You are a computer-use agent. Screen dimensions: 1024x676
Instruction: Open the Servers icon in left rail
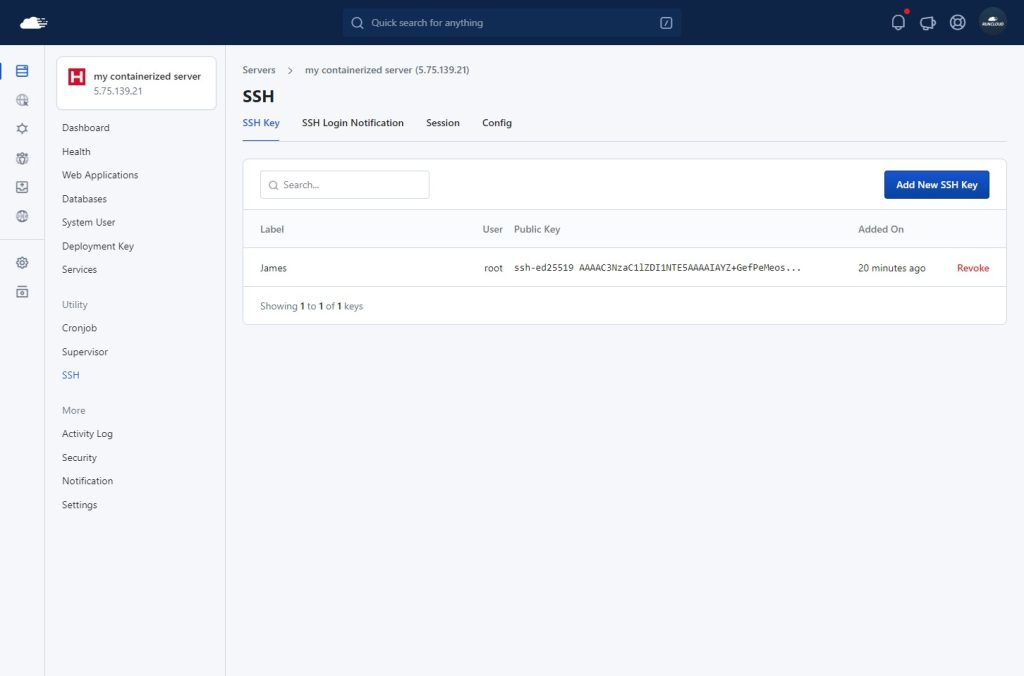click(x=22, y=71)
